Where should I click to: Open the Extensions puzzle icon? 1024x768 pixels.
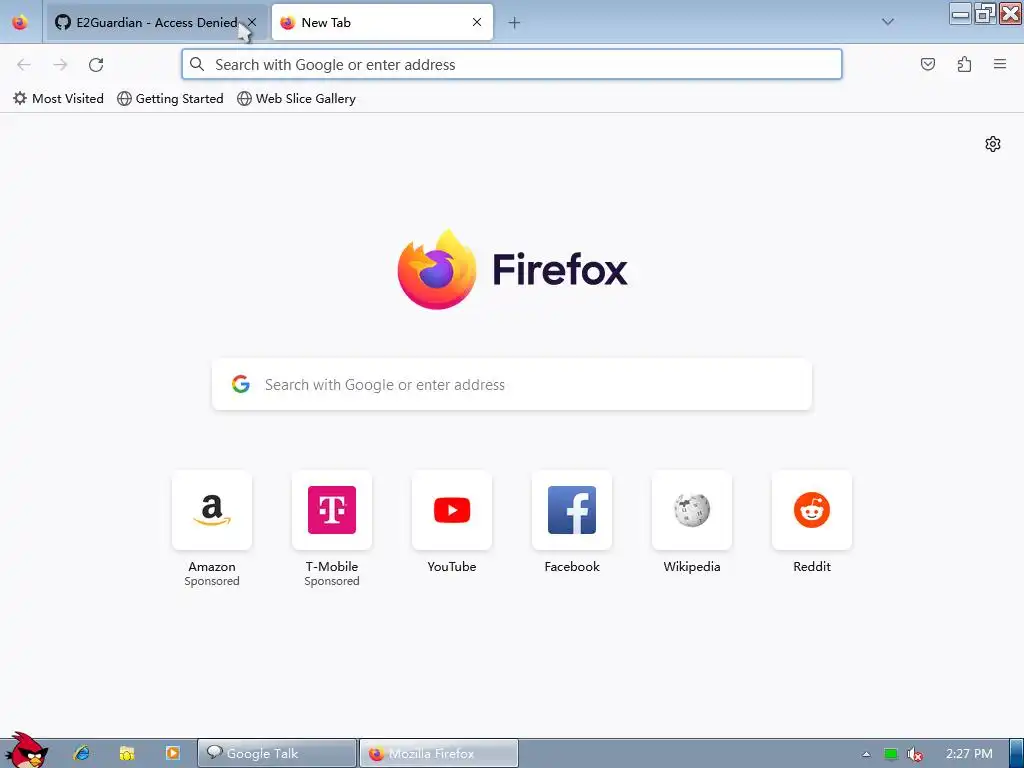click(x=964, y=64)
